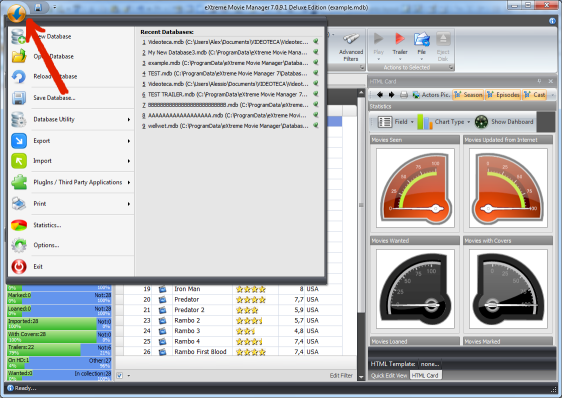Go back in HTML Card panel
562x398 pixels.
(x=380, y=95)
